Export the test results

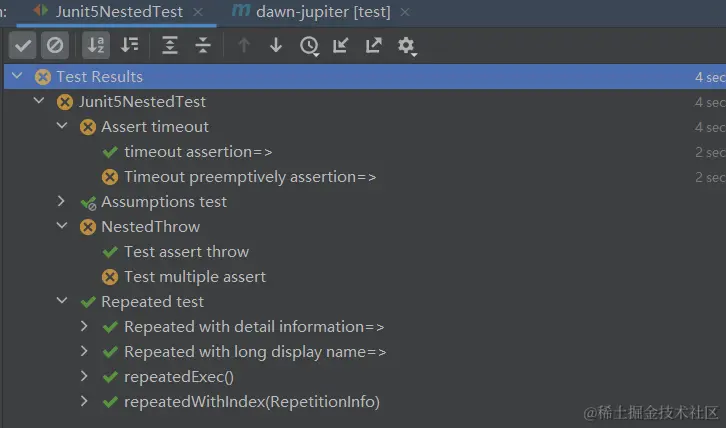pos(373,45)
